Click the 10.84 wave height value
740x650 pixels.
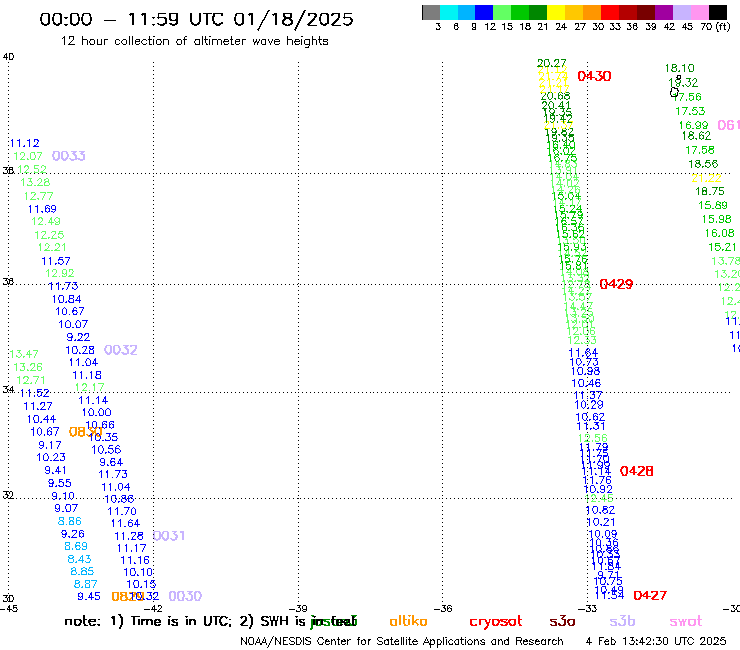pyautogui.click(x=67, y=299)
